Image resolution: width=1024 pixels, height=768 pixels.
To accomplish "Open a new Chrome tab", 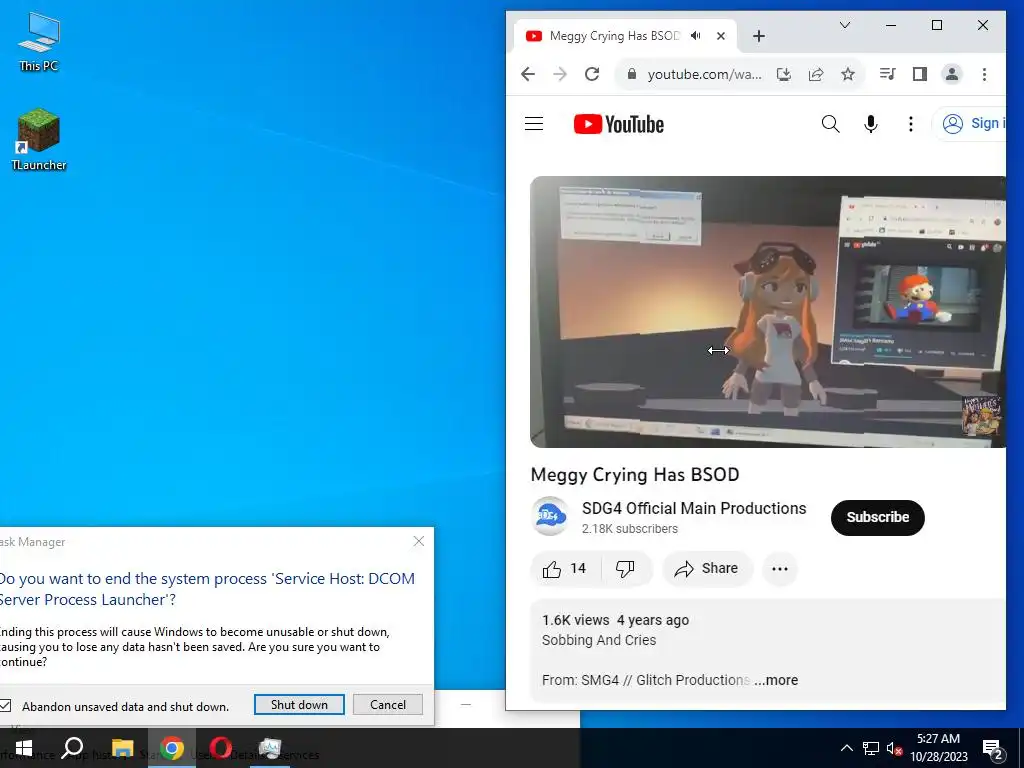I will coord(758,36).
